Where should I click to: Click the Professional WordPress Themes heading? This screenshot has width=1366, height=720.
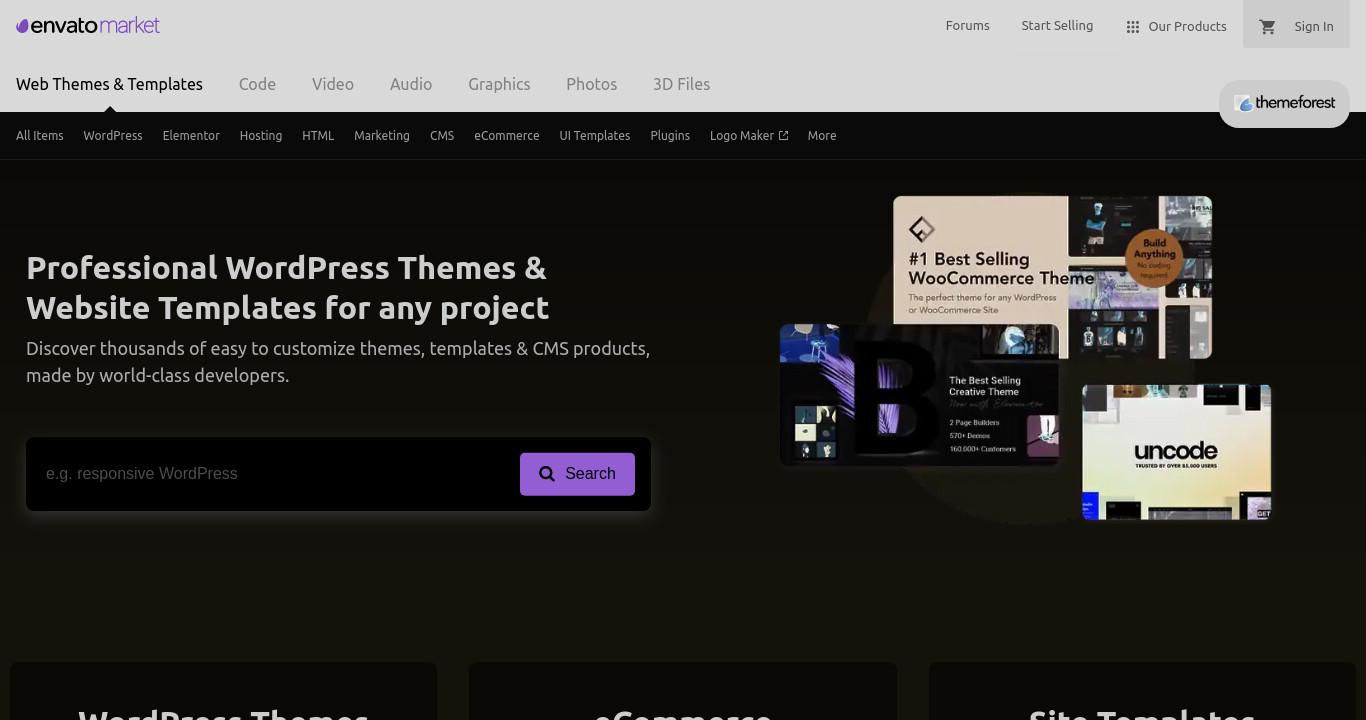tap(288, 287)
